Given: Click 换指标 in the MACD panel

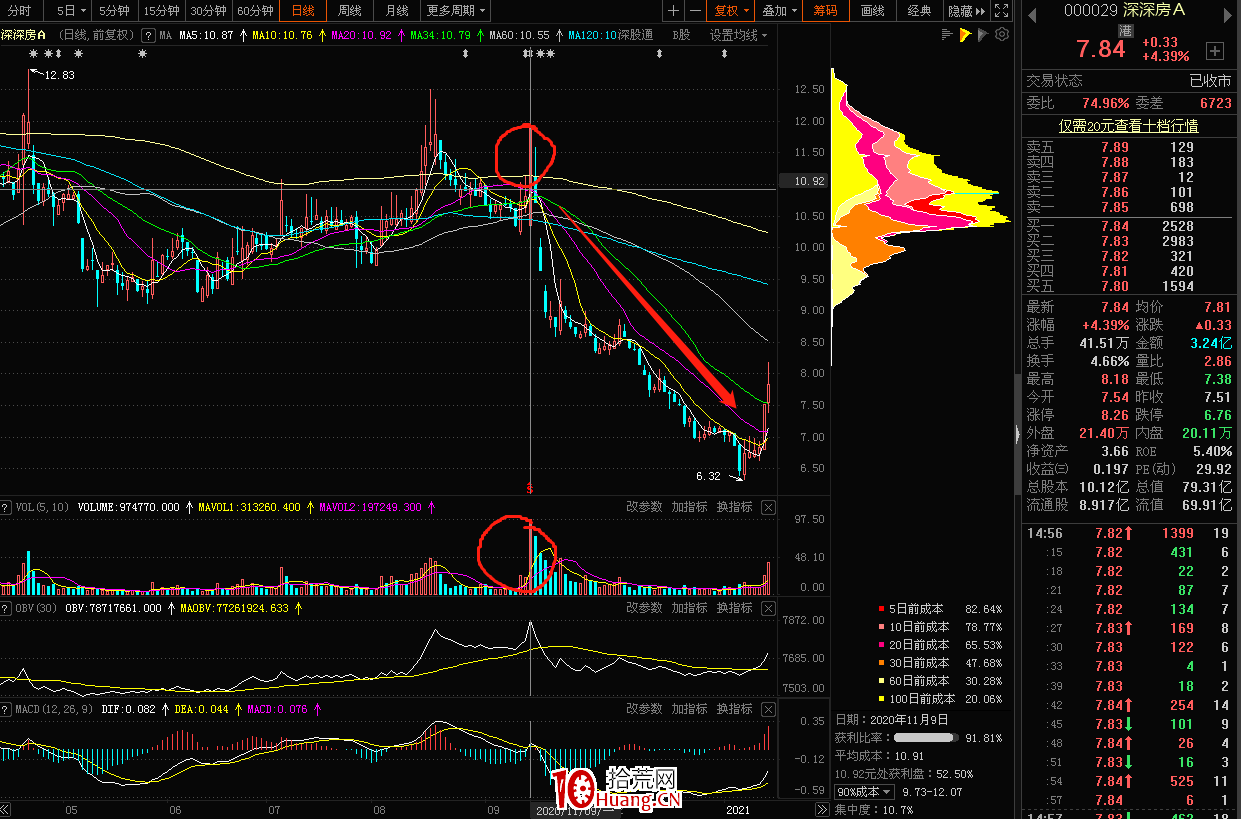Looking at the screenshot, I should click(x=734, y=708).
